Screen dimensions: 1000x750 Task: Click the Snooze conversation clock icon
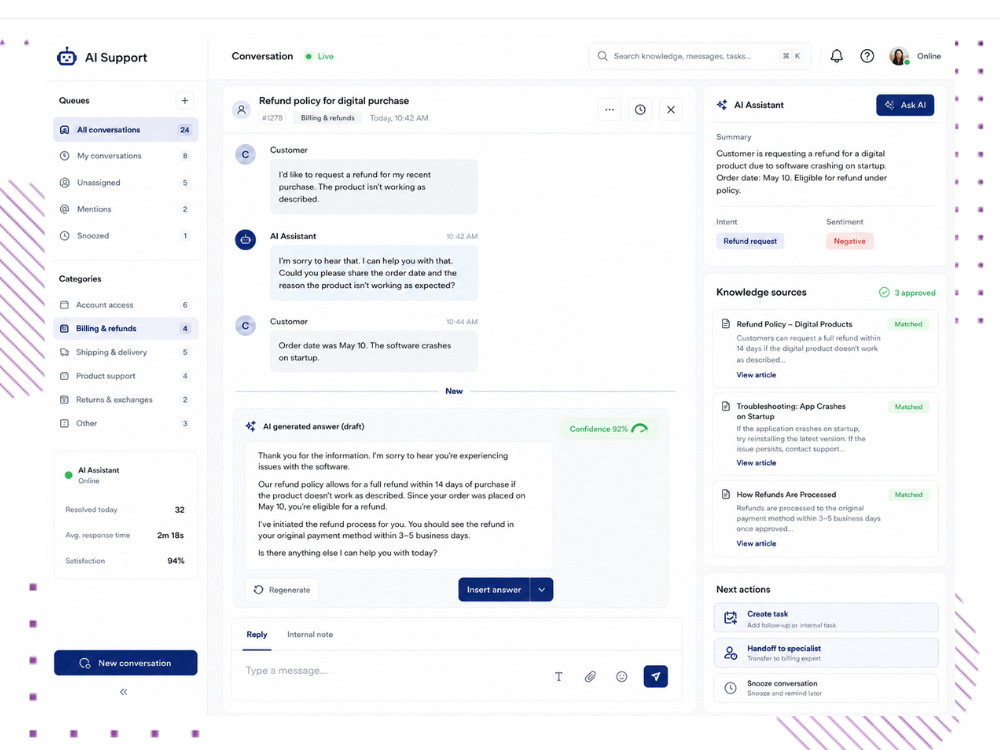point(731,688)
